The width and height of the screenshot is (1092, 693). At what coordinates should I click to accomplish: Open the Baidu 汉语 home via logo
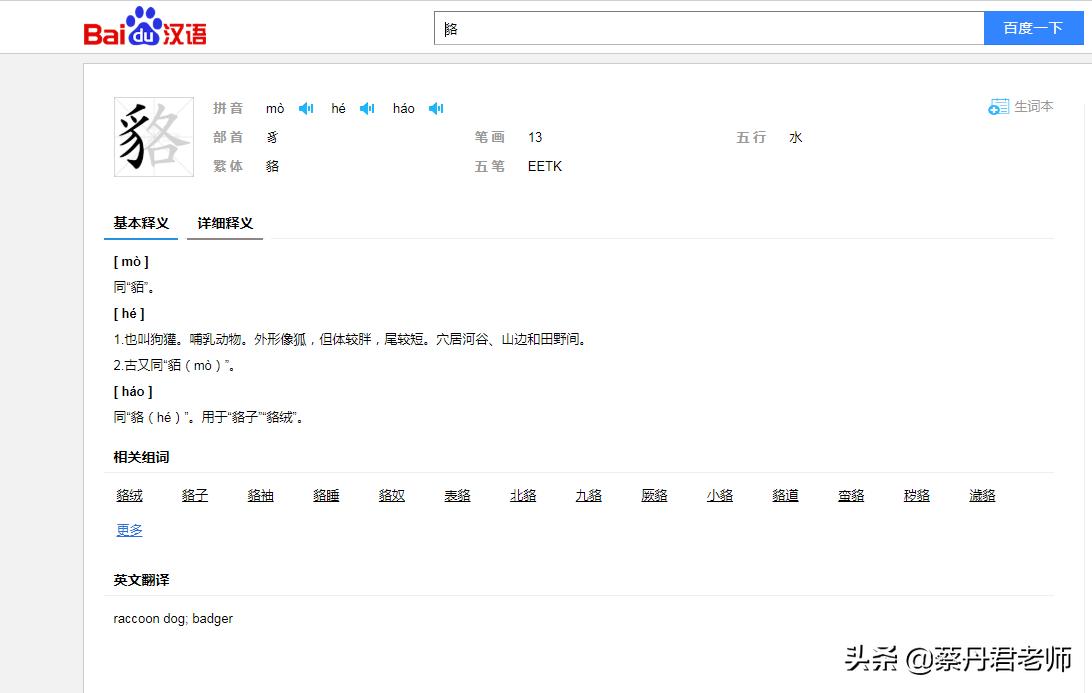pos(144,27)
